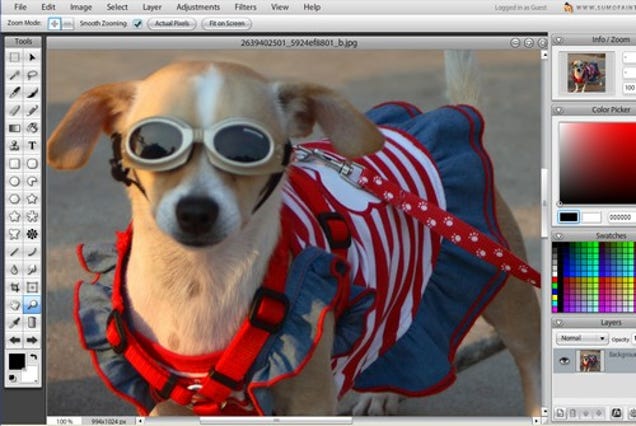
Task: Click the Fit on Screen button
Action: click(226, 23)
